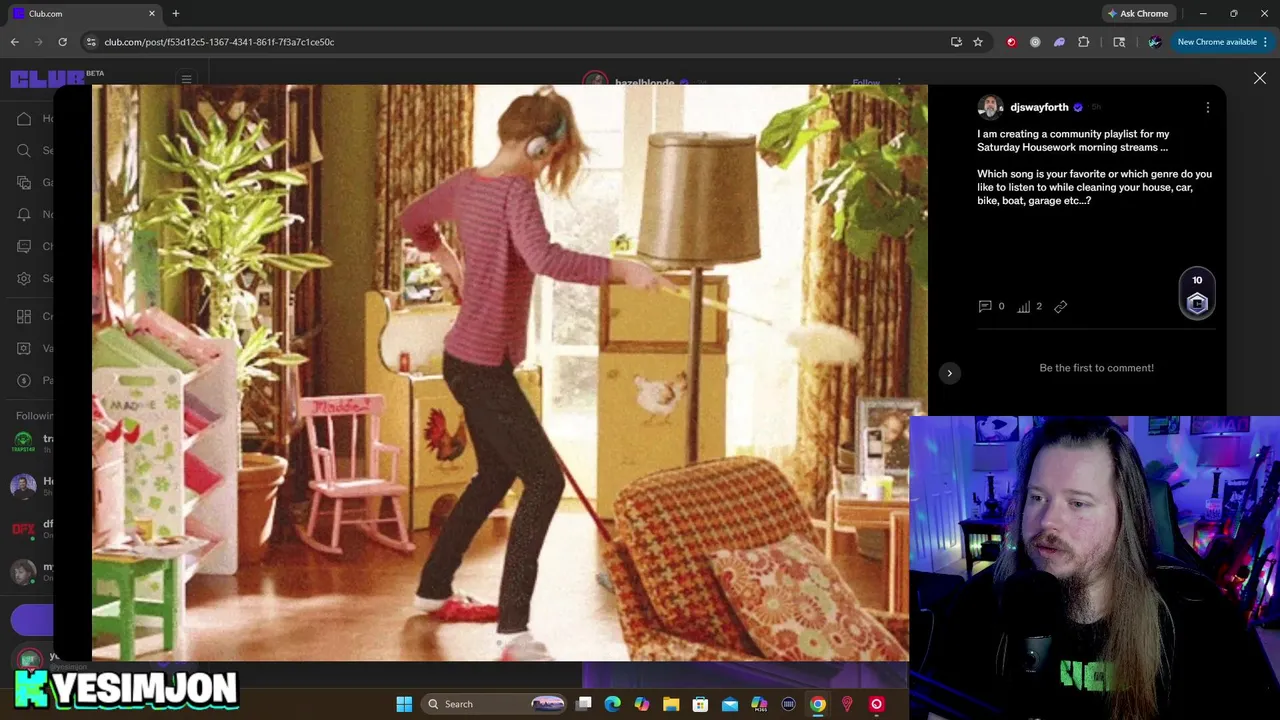
Task: Open the gray disc extension icon
Action: click(x=1035, y=42)
